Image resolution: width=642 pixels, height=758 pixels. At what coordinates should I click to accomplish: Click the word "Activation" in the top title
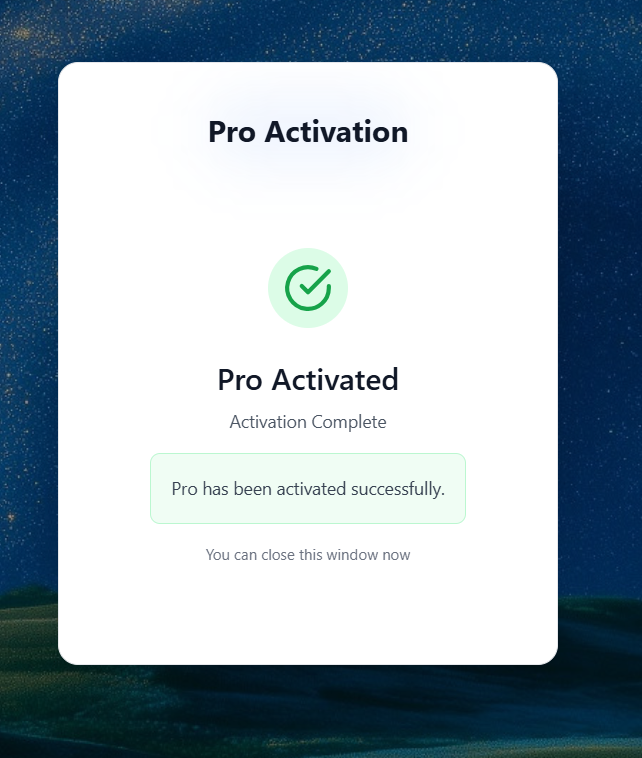coord(336,131)
